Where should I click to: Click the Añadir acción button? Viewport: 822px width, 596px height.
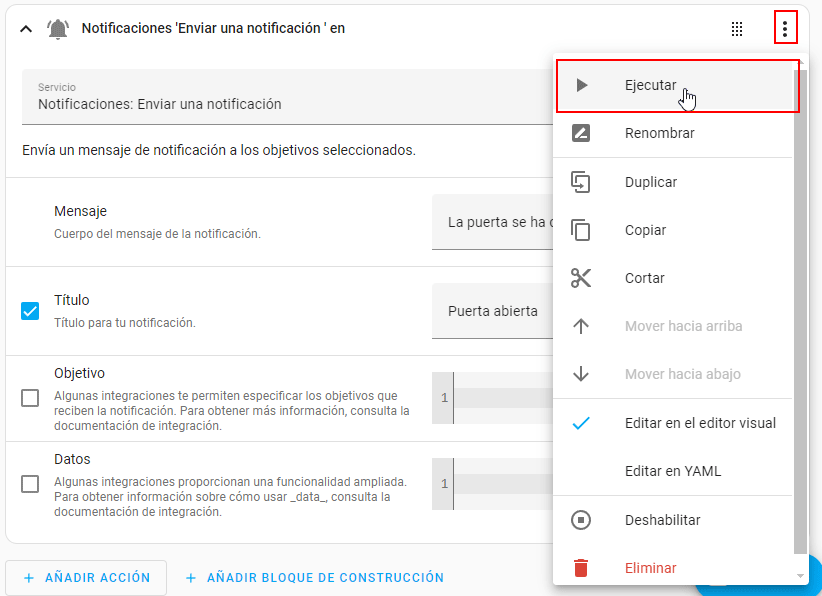pos(85,577)
